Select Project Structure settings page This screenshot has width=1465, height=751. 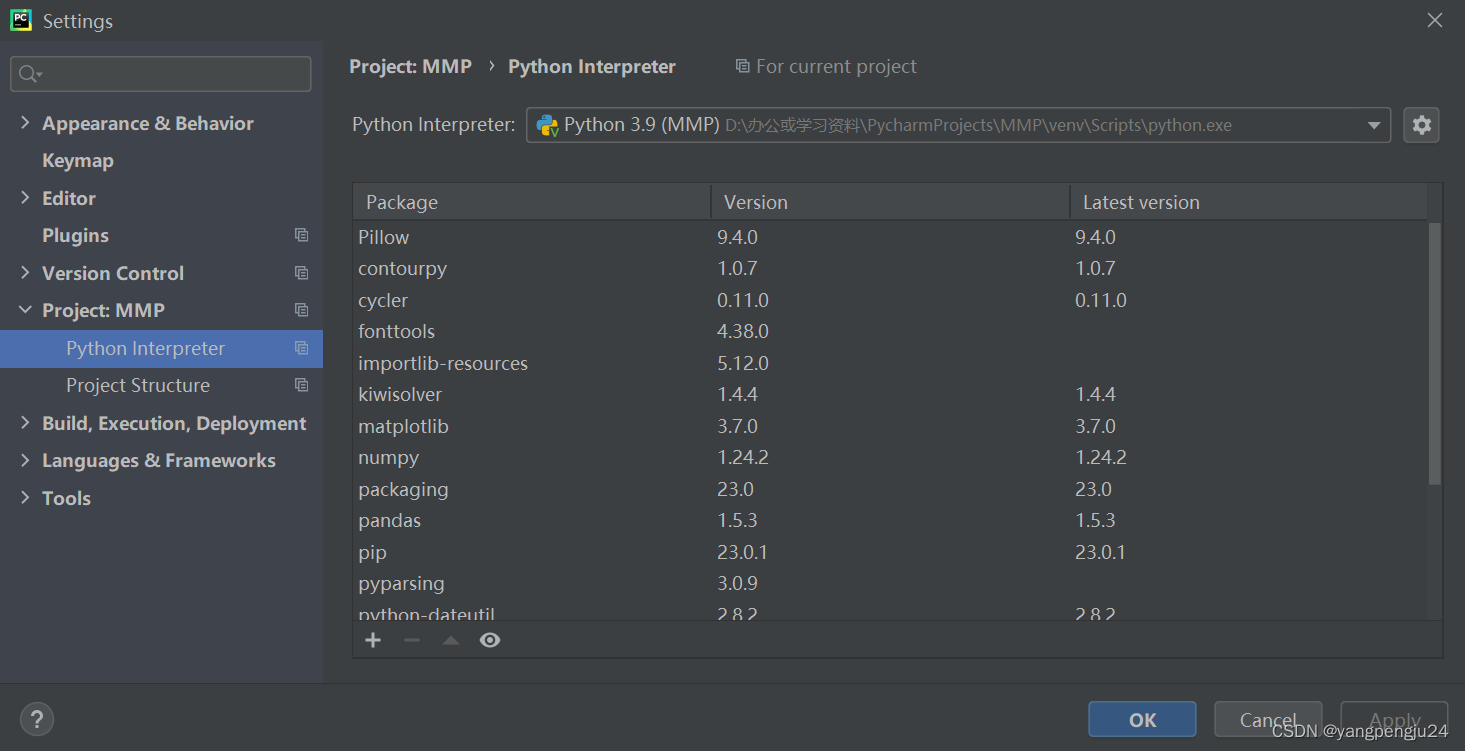[138, 385]
